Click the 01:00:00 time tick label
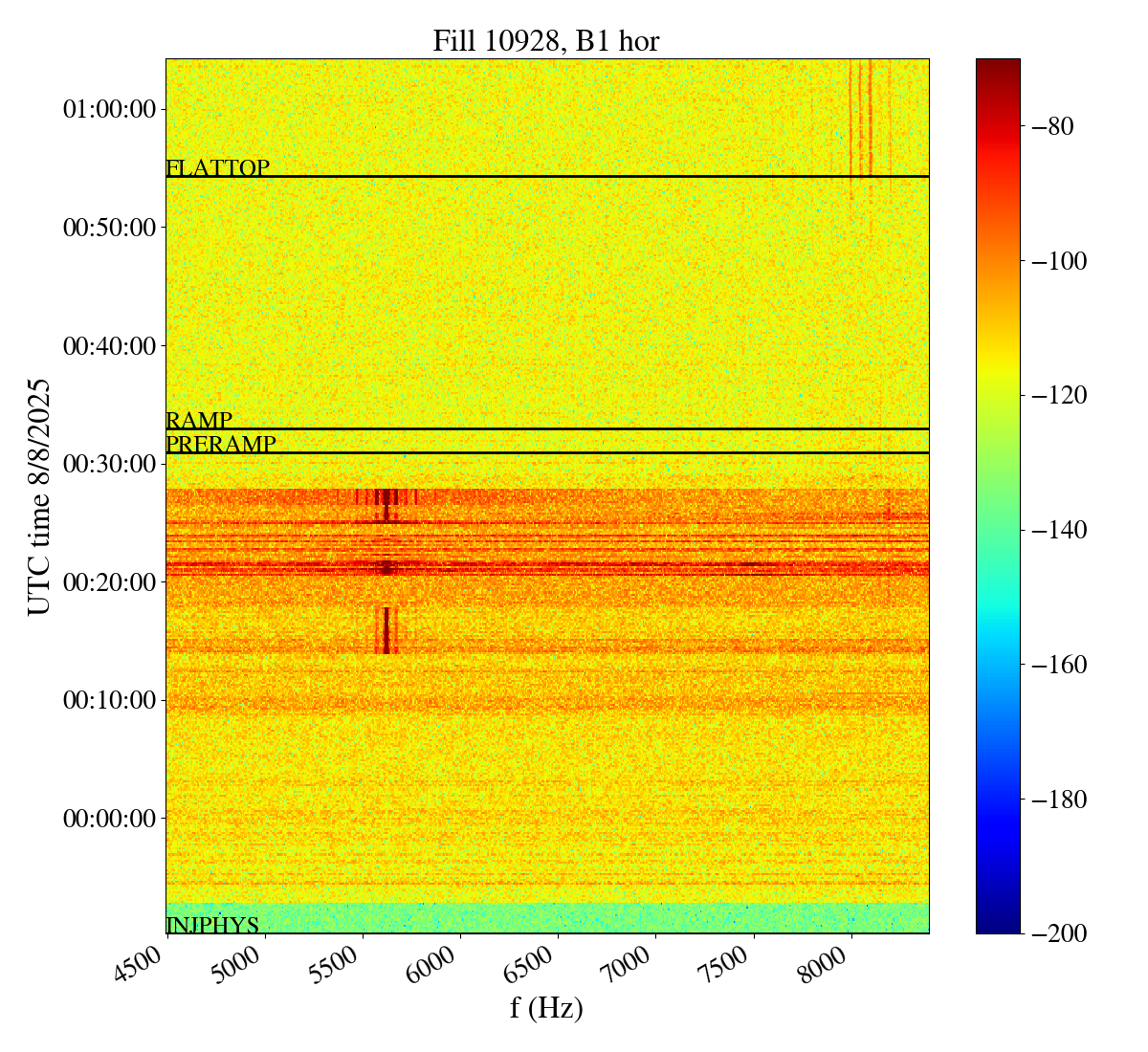This screenshot has height=1052, width=1148. click(109, 109)
